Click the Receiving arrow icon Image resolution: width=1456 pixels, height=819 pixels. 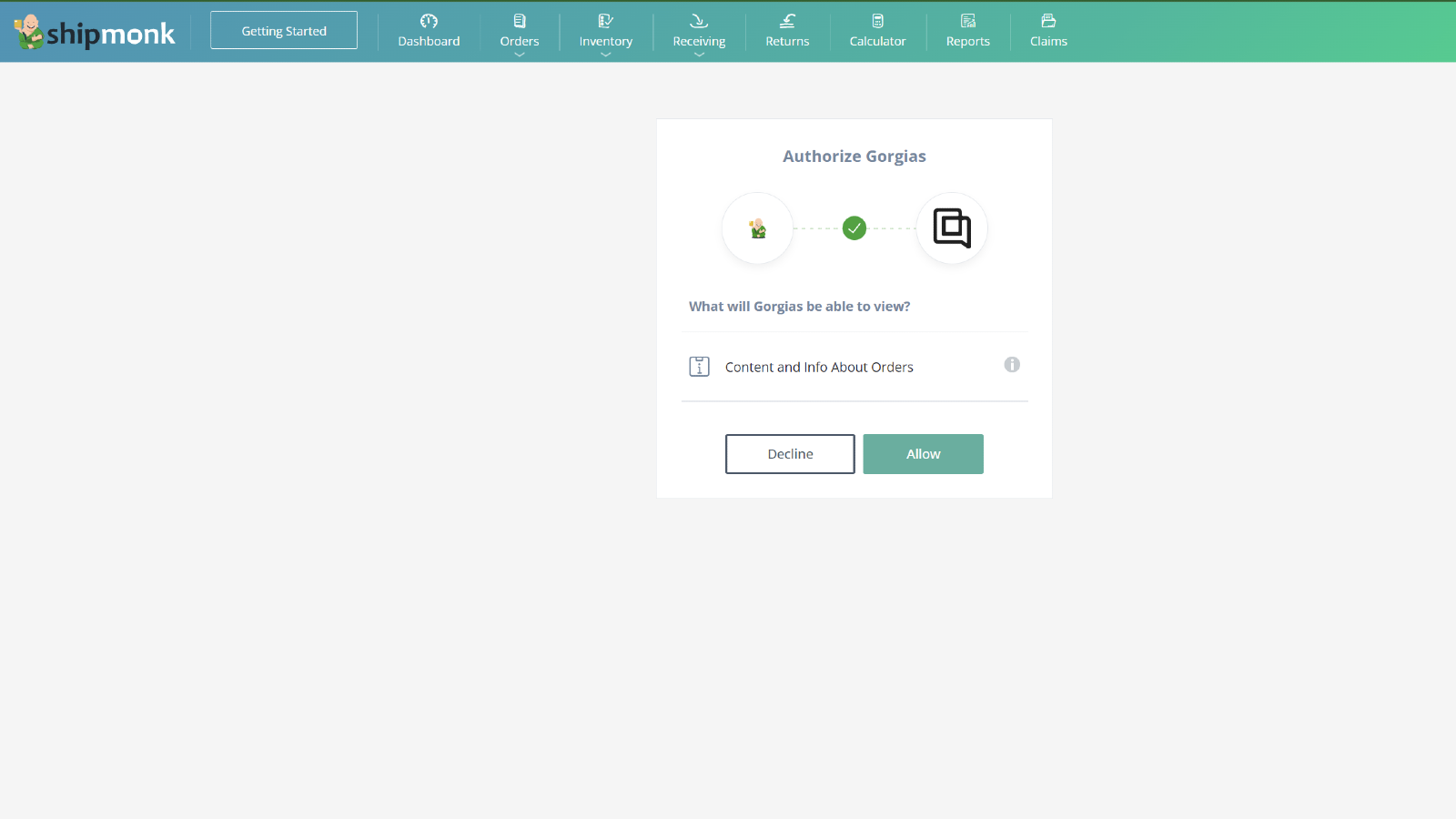[x=699, y=22]
